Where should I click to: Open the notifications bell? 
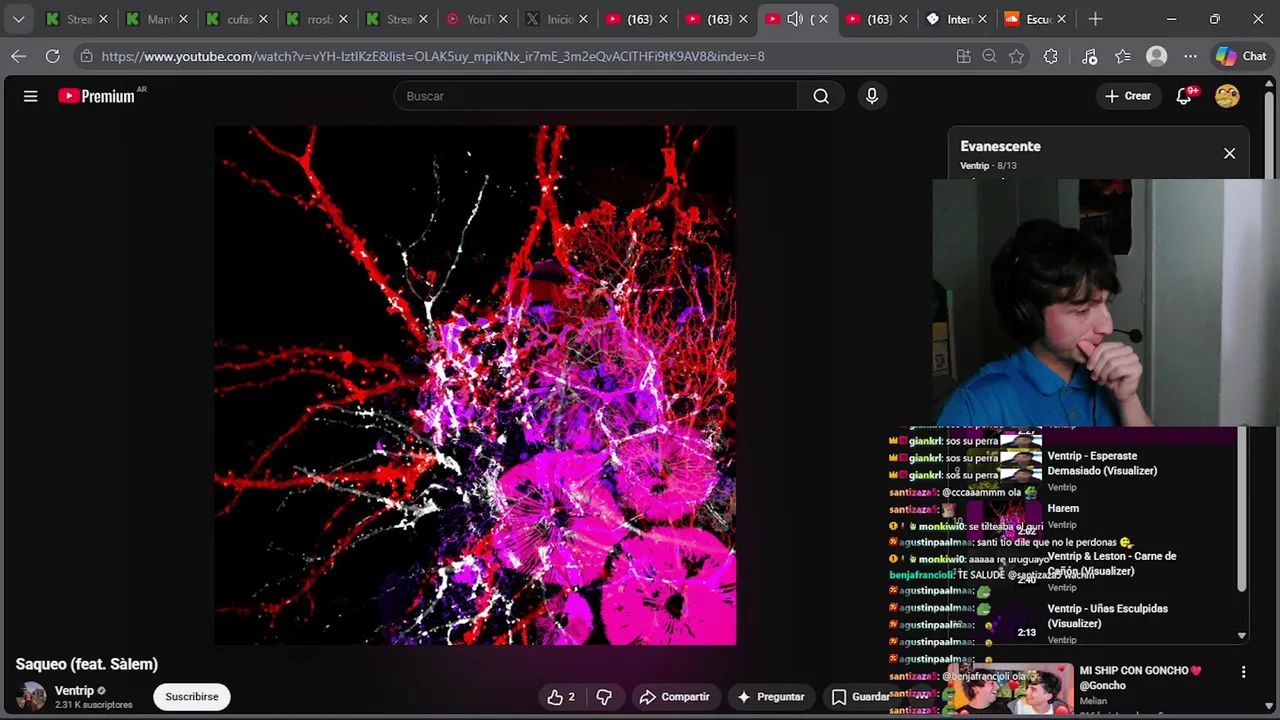click(1186, 96)
